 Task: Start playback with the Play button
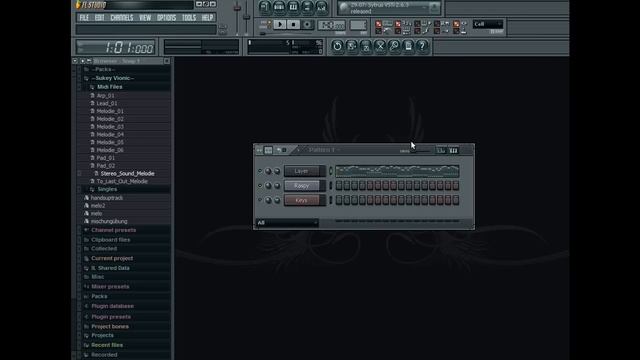click(x=280, y=24)
